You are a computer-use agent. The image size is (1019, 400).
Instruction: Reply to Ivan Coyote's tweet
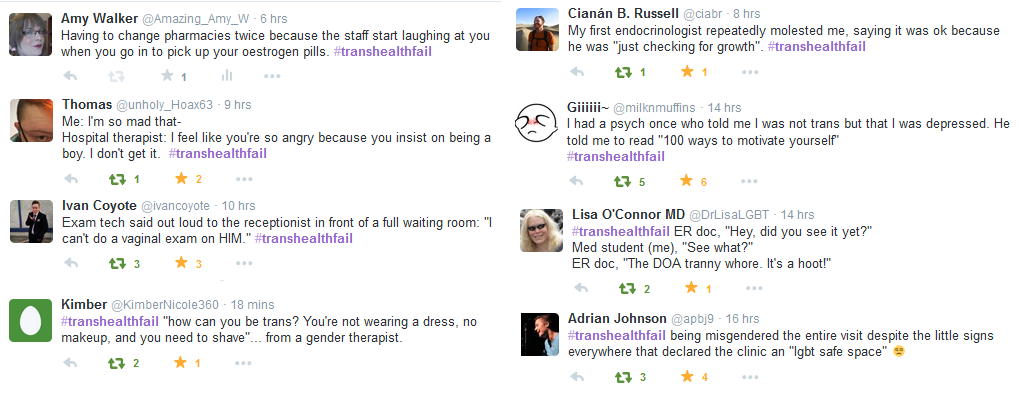(x=70, y=263)
